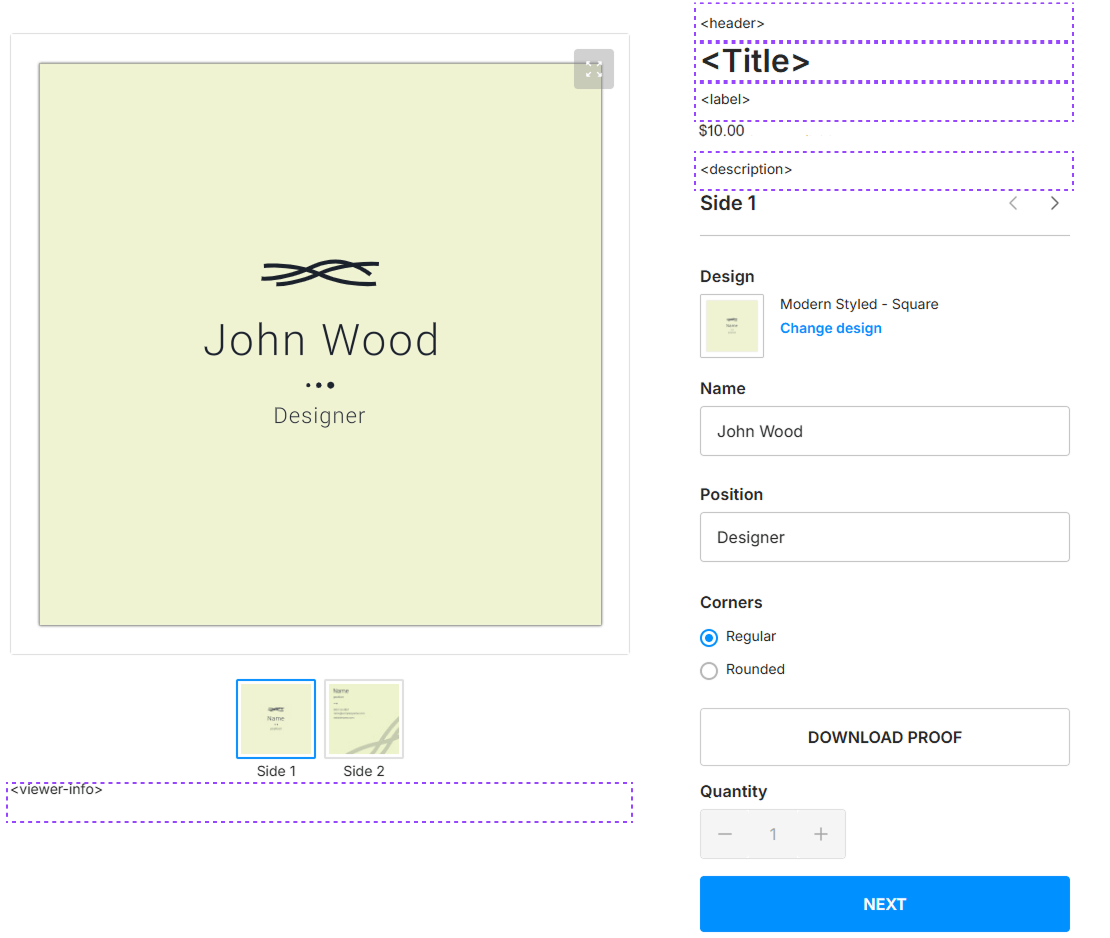Screen dimensions: 1110x938
Task: Select Regular corners option
Action: [x=709, y=638]
